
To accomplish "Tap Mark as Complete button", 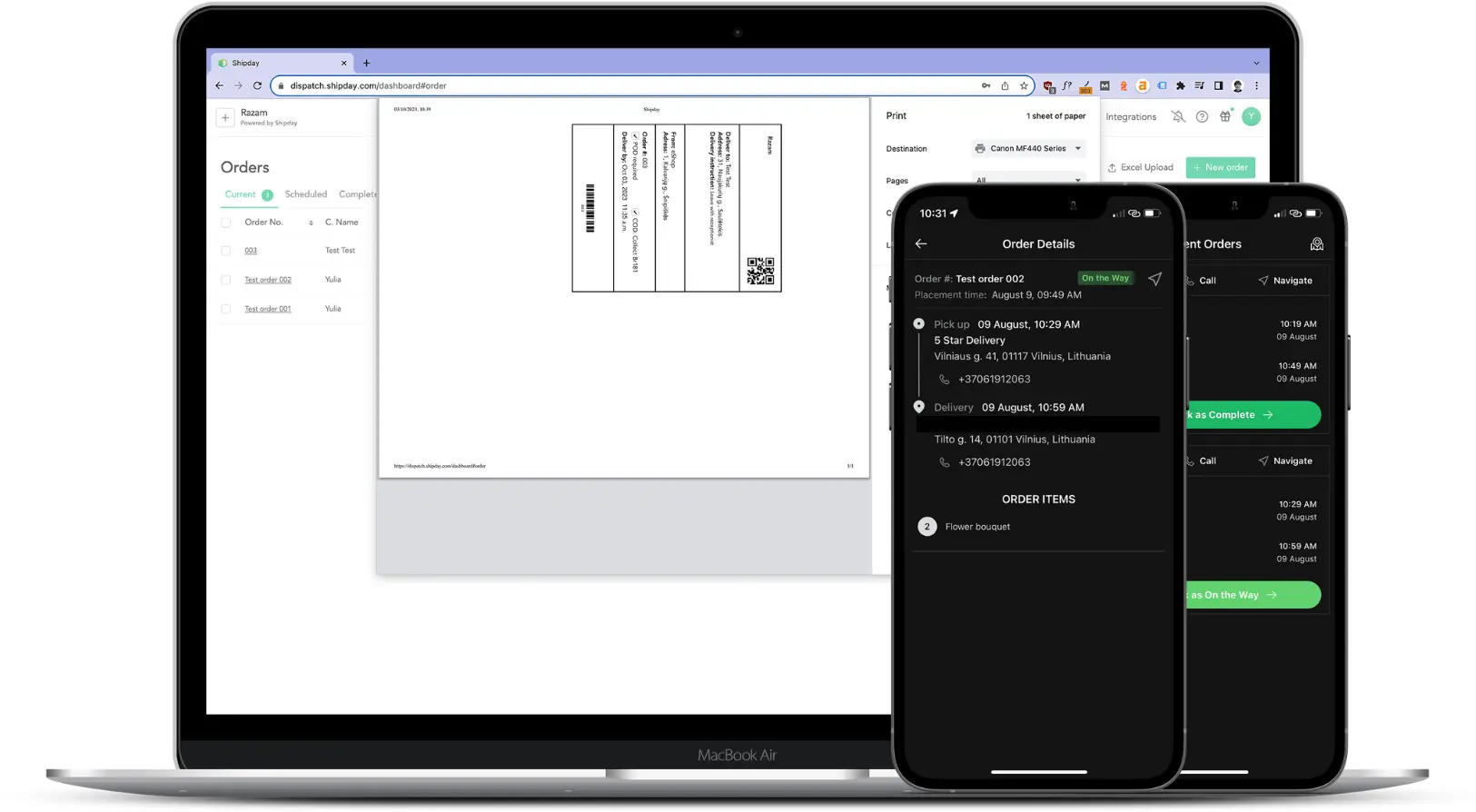I will click(x=1253, y=415).
